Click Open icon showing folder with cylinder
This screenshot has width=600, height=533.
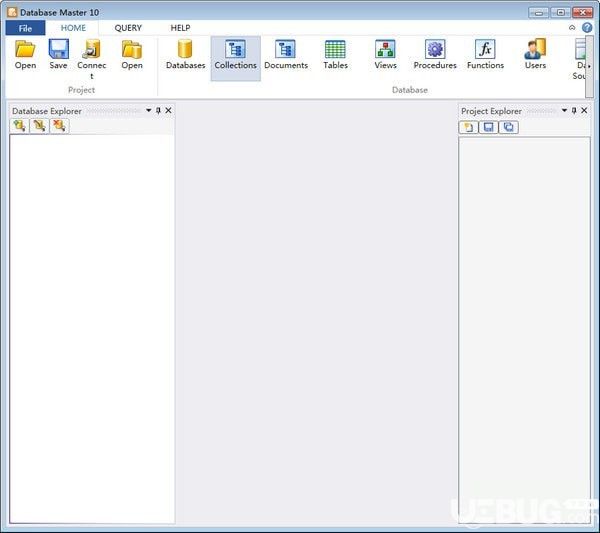pos(132,55)
